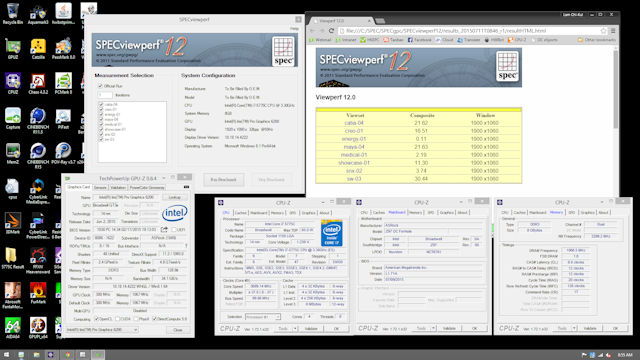The height and width of the screenshot is (360, 640).
Task: Open the Chrome hamburger menu
Action: (613, 31)
